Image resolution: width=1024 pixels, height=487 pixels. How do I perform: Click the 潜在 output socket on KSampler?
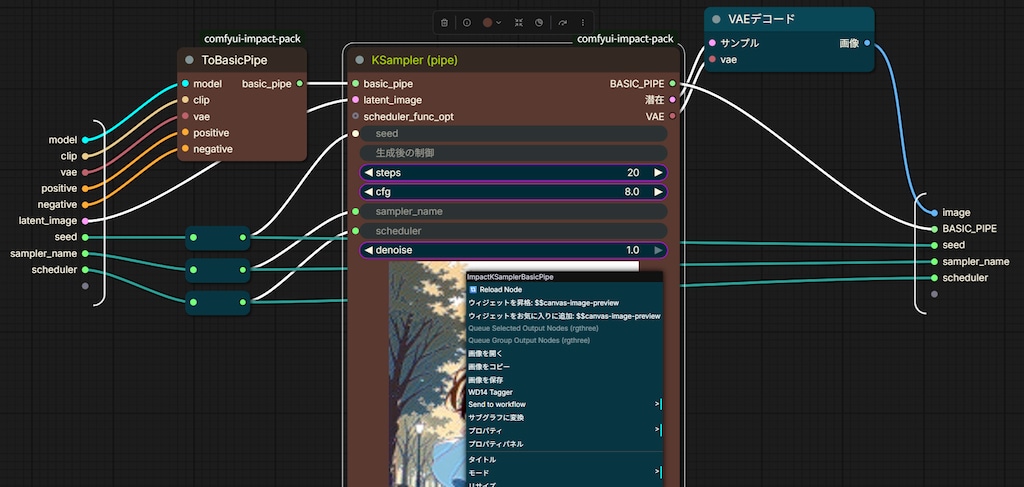[673, 100]
